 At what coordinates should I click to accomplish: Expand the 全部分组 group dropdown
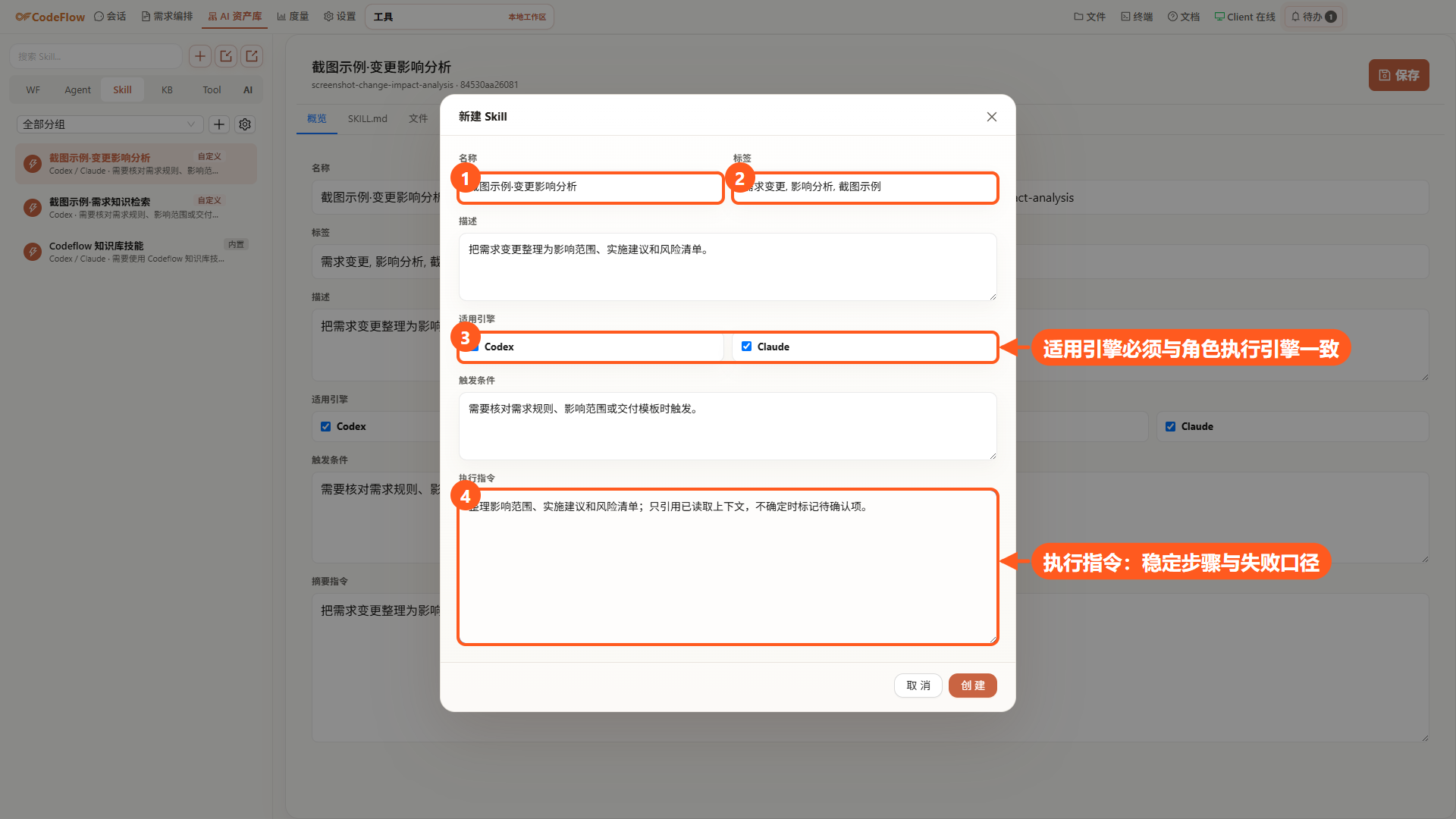110,124
